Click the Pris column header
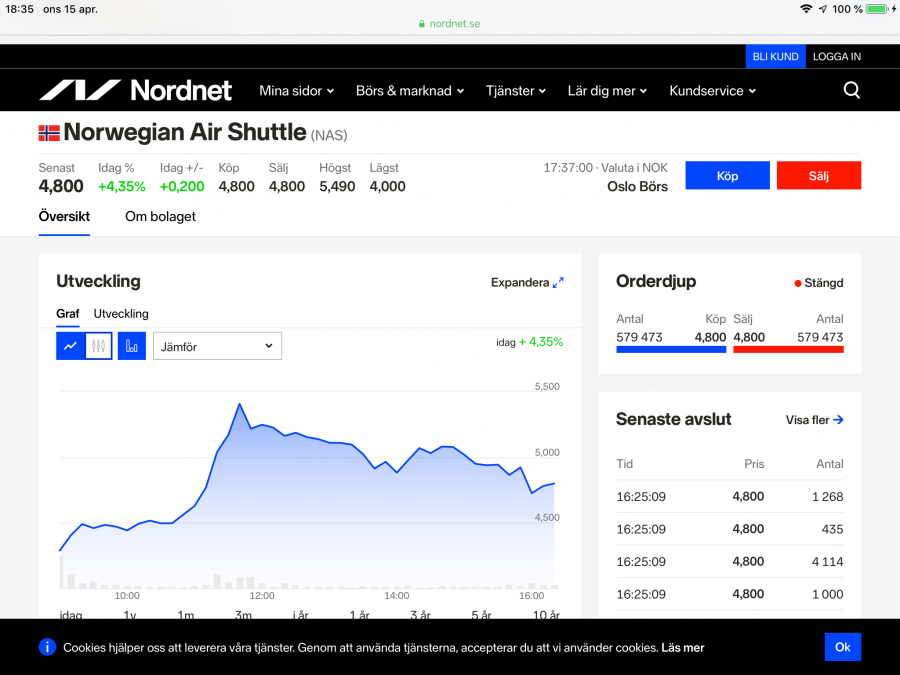Image resolution: width=900 pixels, height=675 pixels. coord(754,464)
